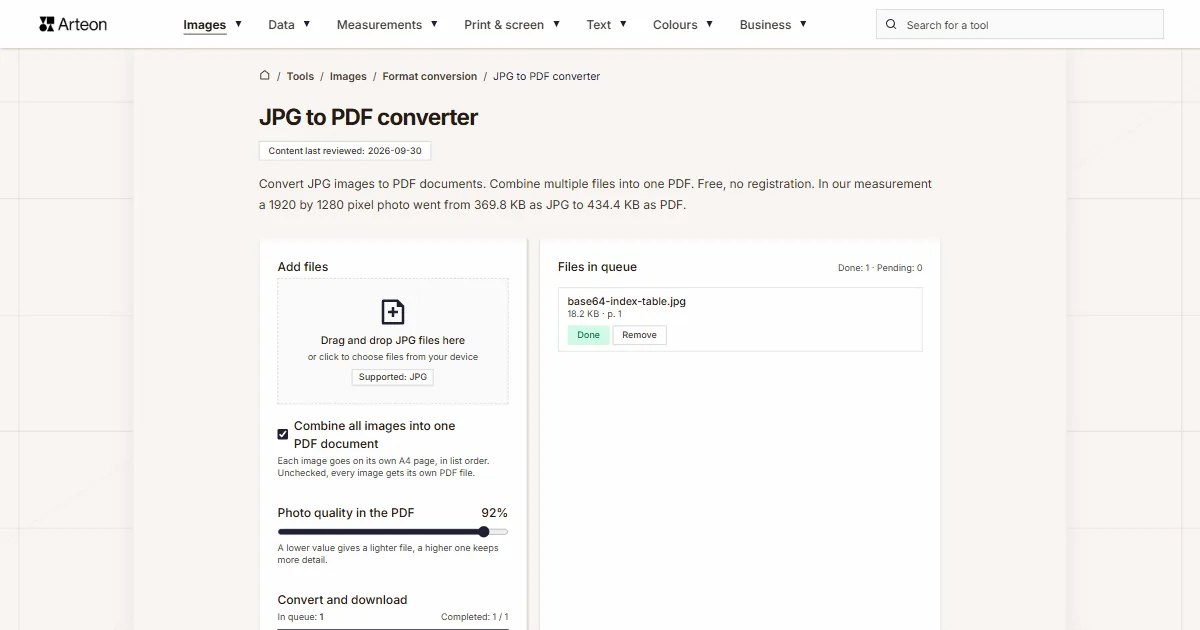Go to Images breadcrumb link

coord(348,76)
